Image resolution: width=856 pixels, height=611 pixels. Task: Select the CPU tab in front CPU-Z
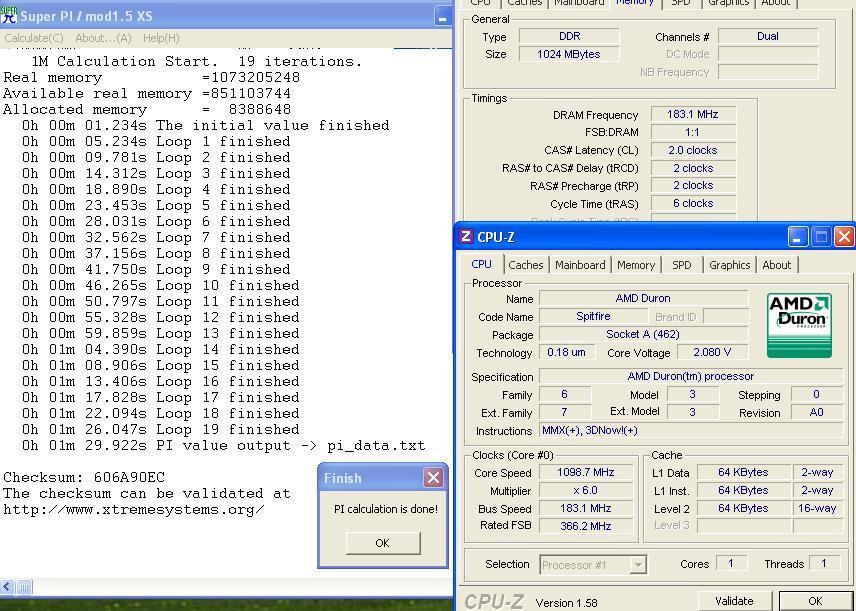482,264
